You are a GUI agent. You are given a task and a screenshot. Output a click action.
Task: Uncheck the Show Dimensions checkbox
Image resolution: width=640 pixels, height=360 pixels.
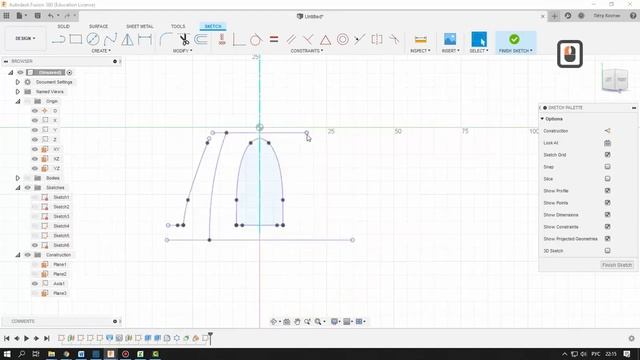607,215
